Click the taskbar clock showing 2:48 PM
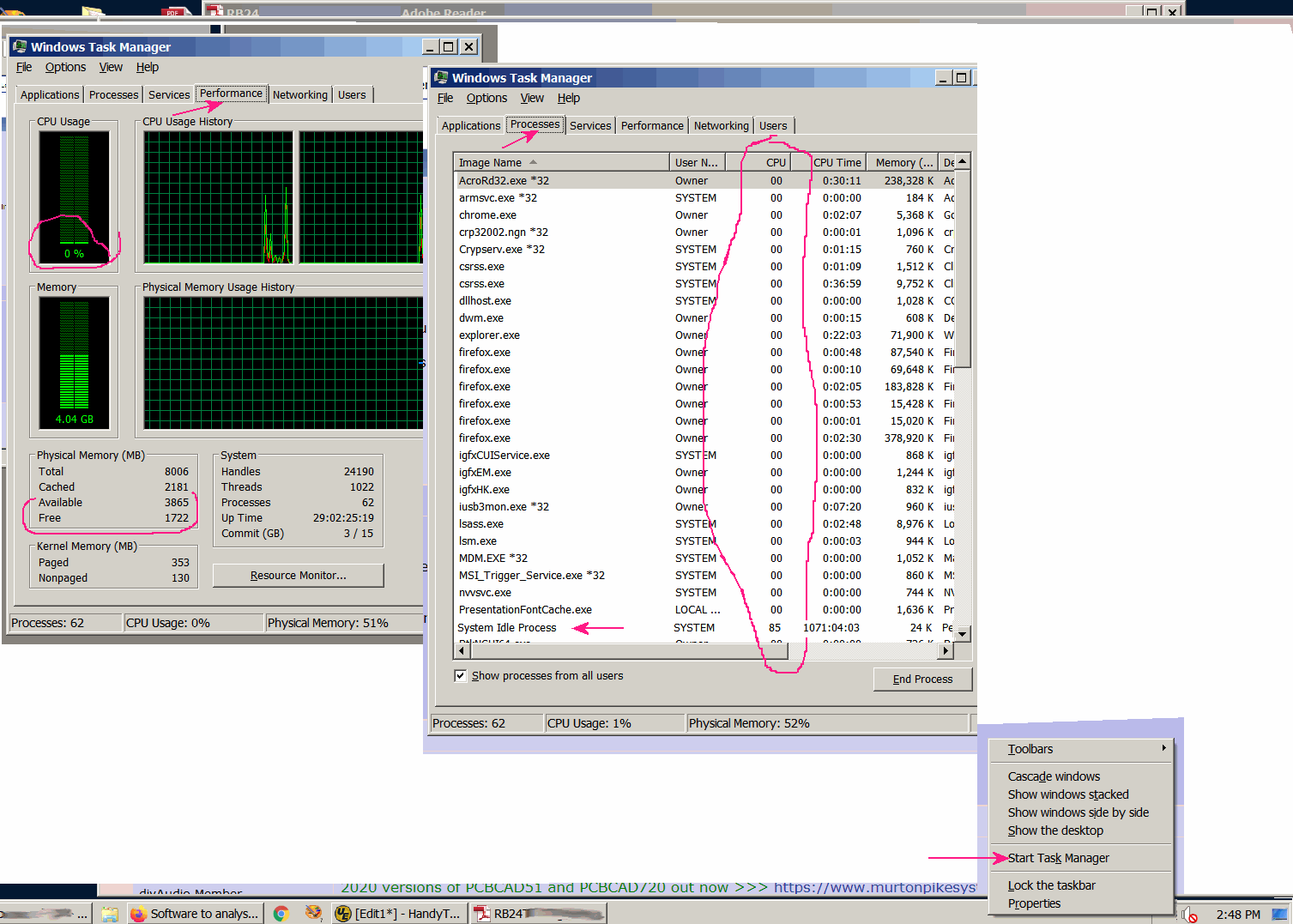This screenshot has height=924, width=1293. (1238, 915)
